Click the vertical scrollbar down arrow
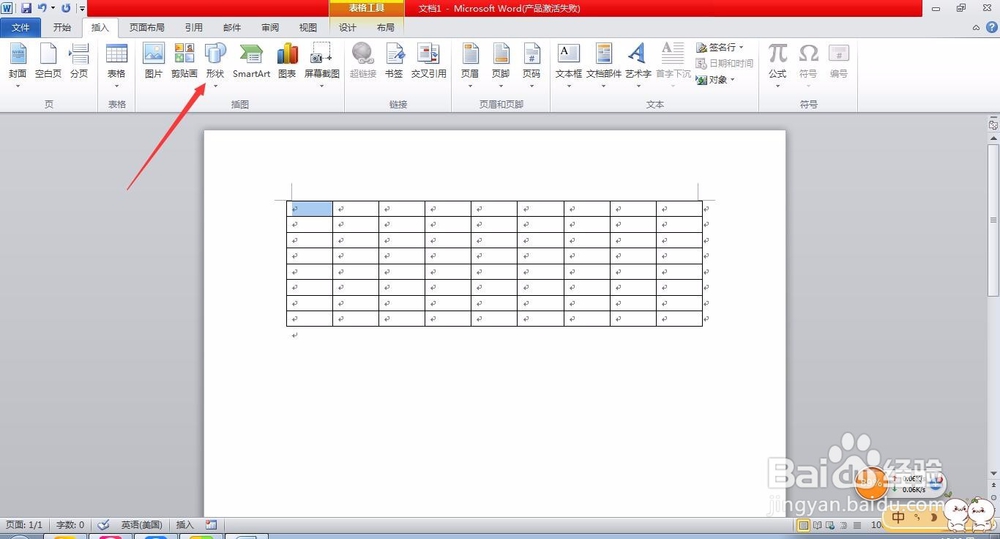 994,474
